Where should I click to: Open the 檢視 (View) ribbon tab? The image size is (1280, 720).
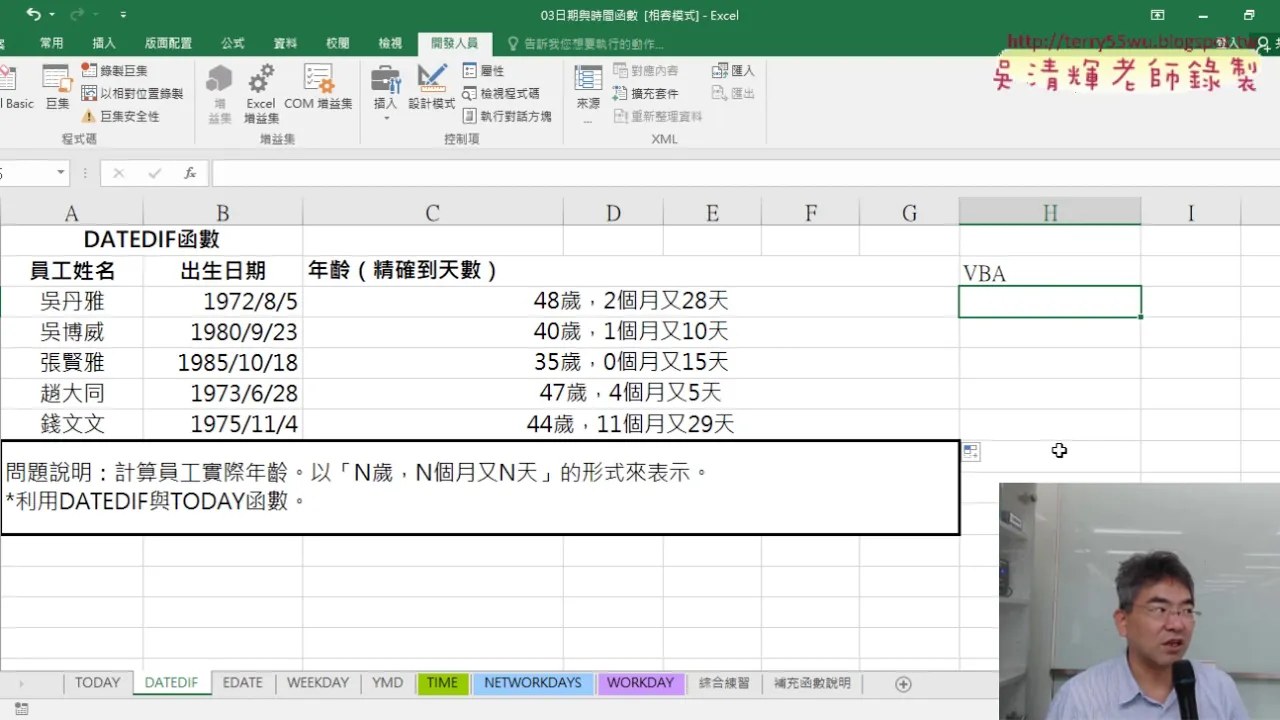[390, 43]
